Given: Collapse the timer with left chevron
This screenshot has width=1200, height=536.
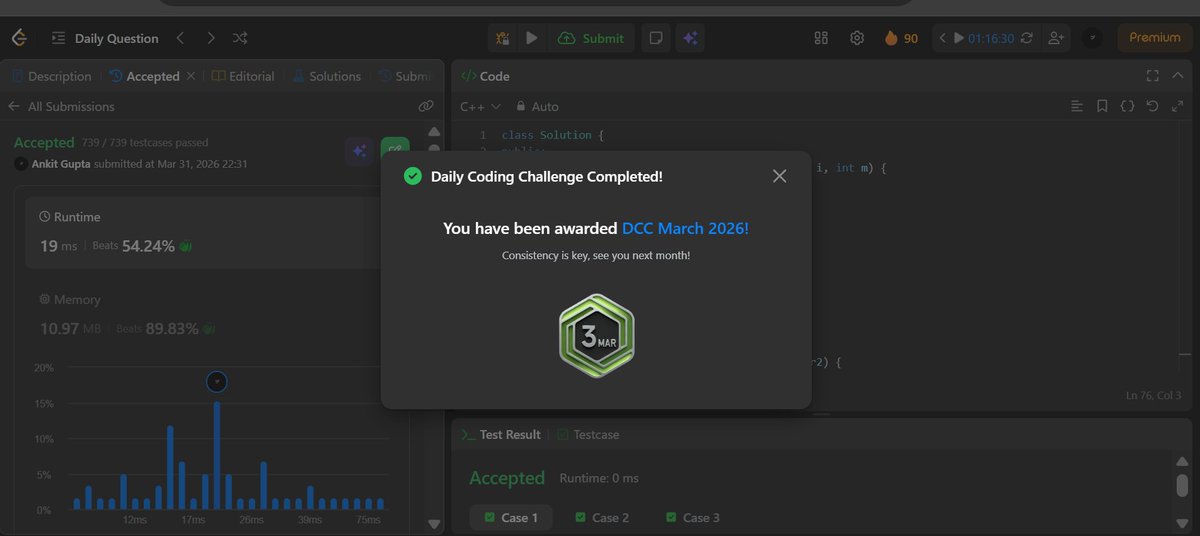Looking at the screenshot, I should [942, 38].
